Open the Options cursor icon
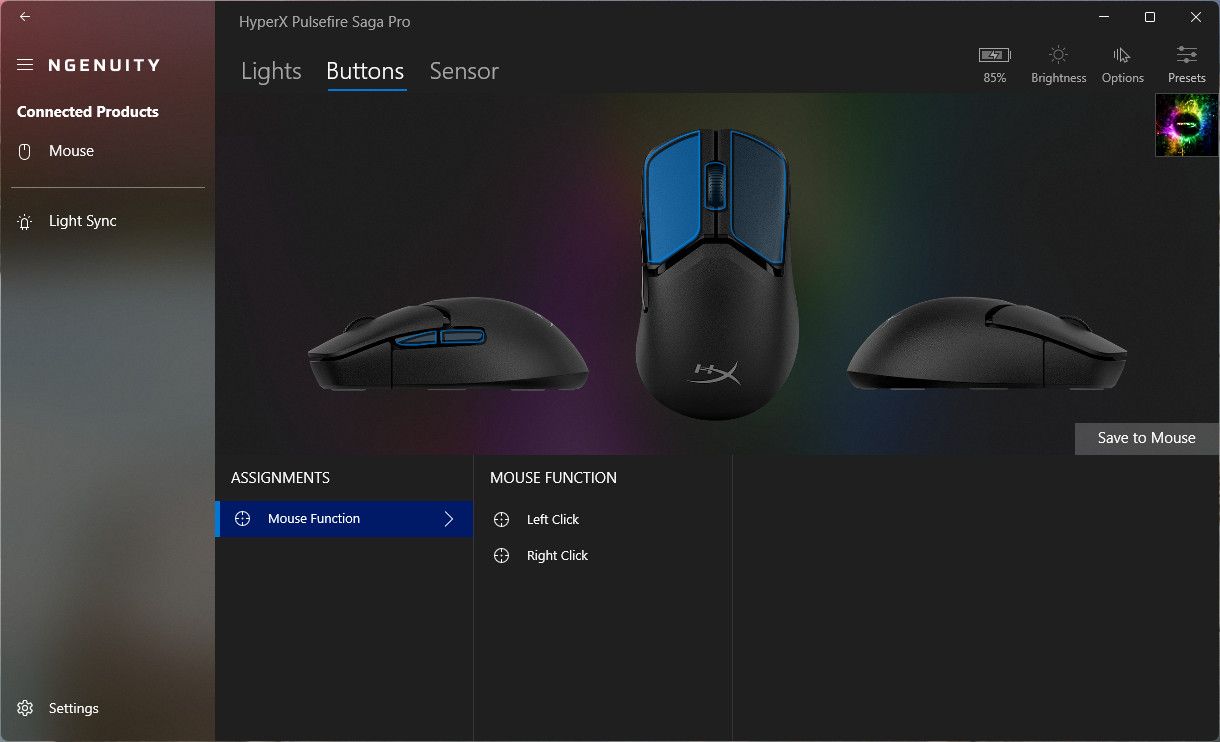 click(x=1122, y=55)
